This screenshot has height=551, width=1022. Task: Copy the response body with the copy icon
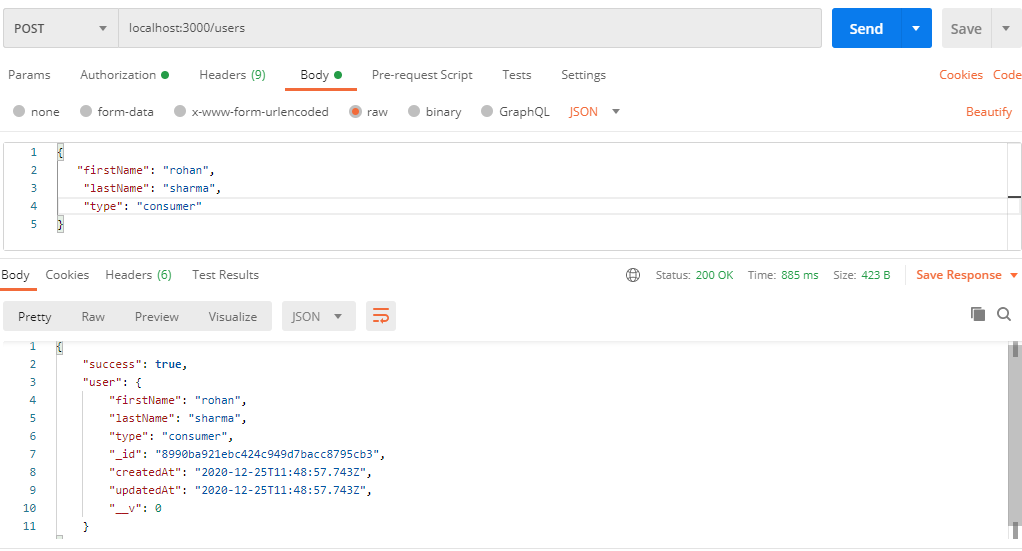tap(978, 314)
